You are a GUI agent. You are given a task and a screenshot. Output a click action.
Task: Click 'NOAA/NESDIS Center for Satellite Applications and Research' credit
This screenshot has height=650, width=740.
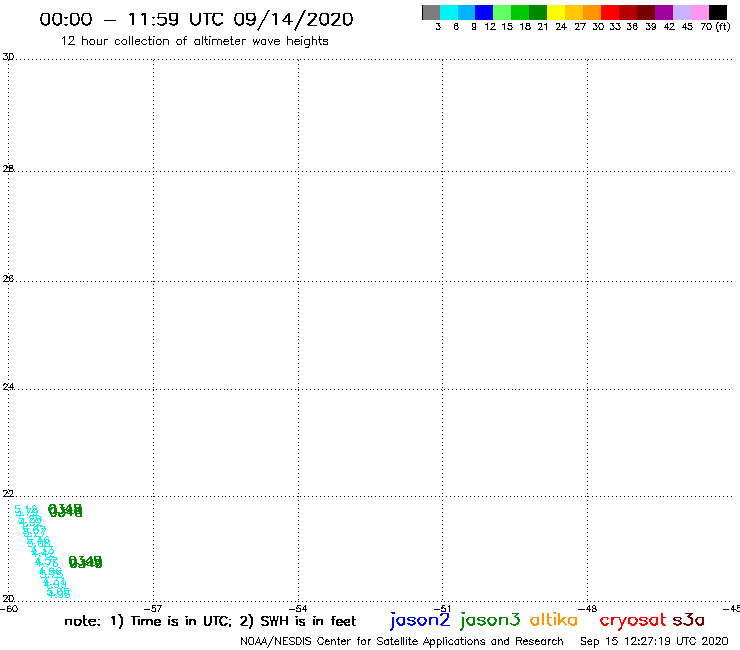click(x=402, y=642)
